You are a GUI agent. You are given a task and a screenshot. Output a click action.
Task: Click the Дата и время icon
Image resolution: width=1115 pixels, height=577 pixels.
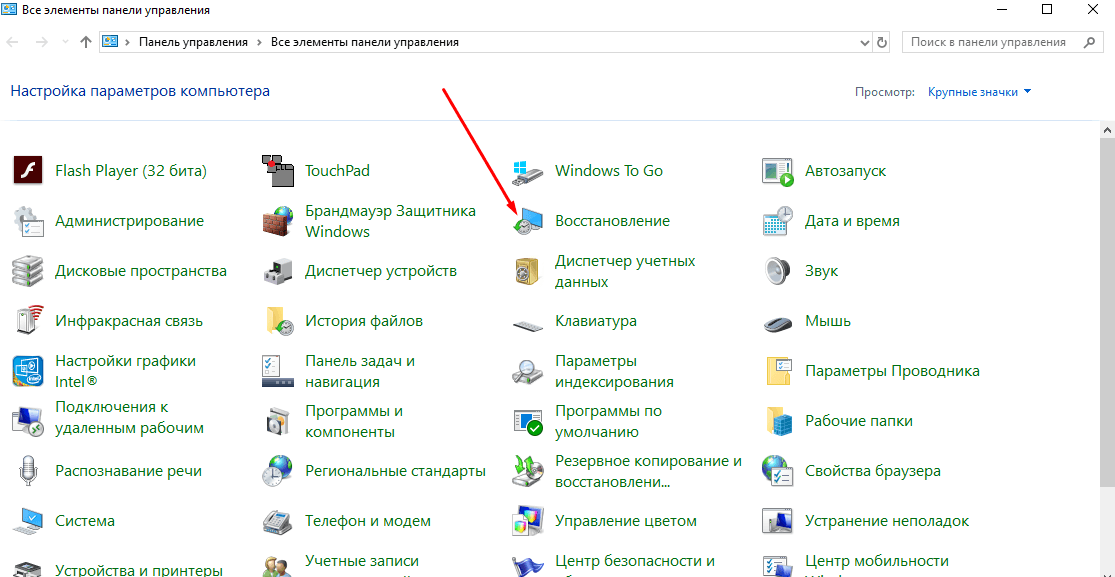(778, 221)
